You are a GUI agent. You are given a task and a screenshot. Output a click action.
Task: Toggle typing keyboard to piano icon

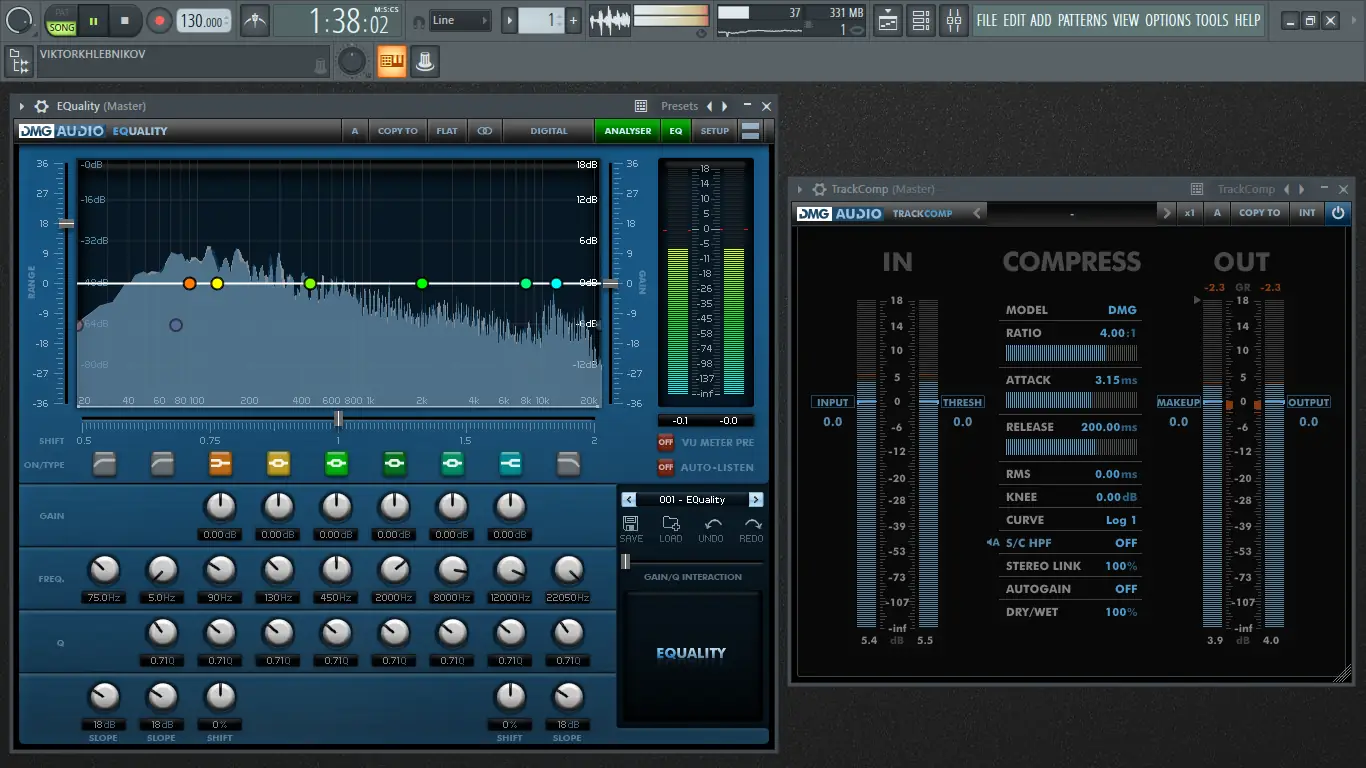click(x=391, y=61)
